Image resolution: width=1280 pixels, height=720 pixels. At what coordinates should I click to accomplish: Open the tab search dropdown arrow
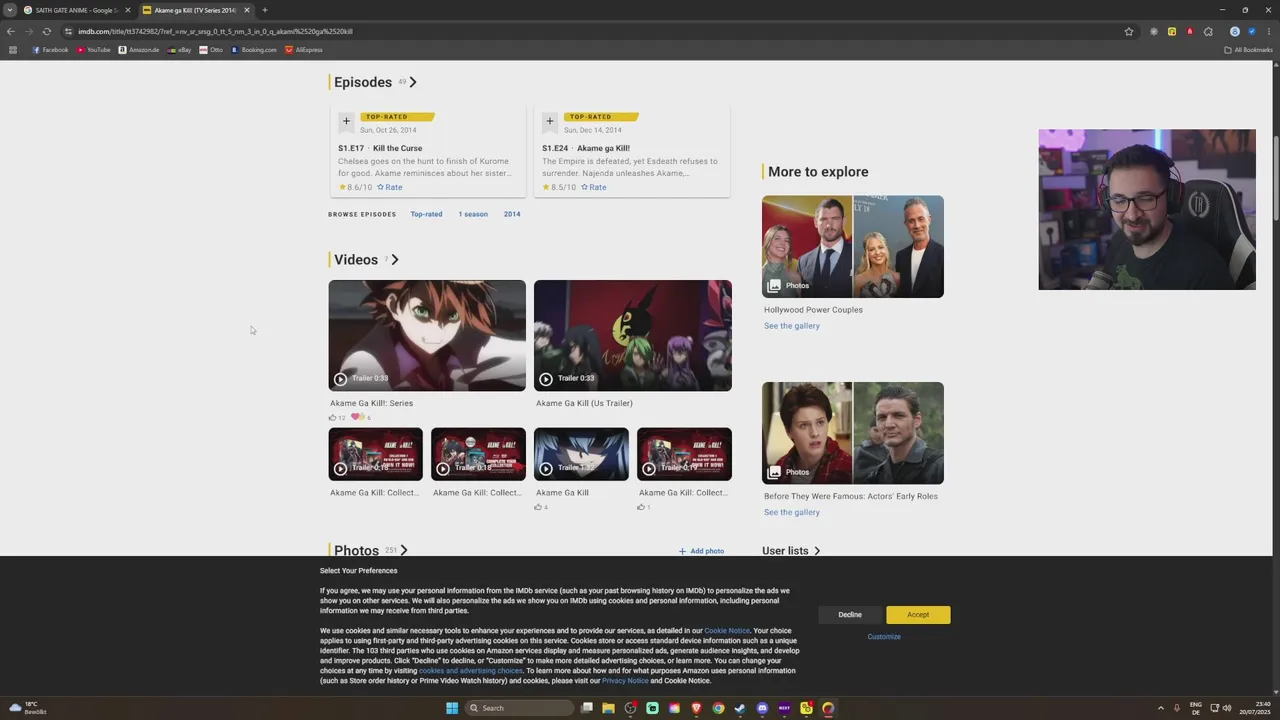click(9, 10)
